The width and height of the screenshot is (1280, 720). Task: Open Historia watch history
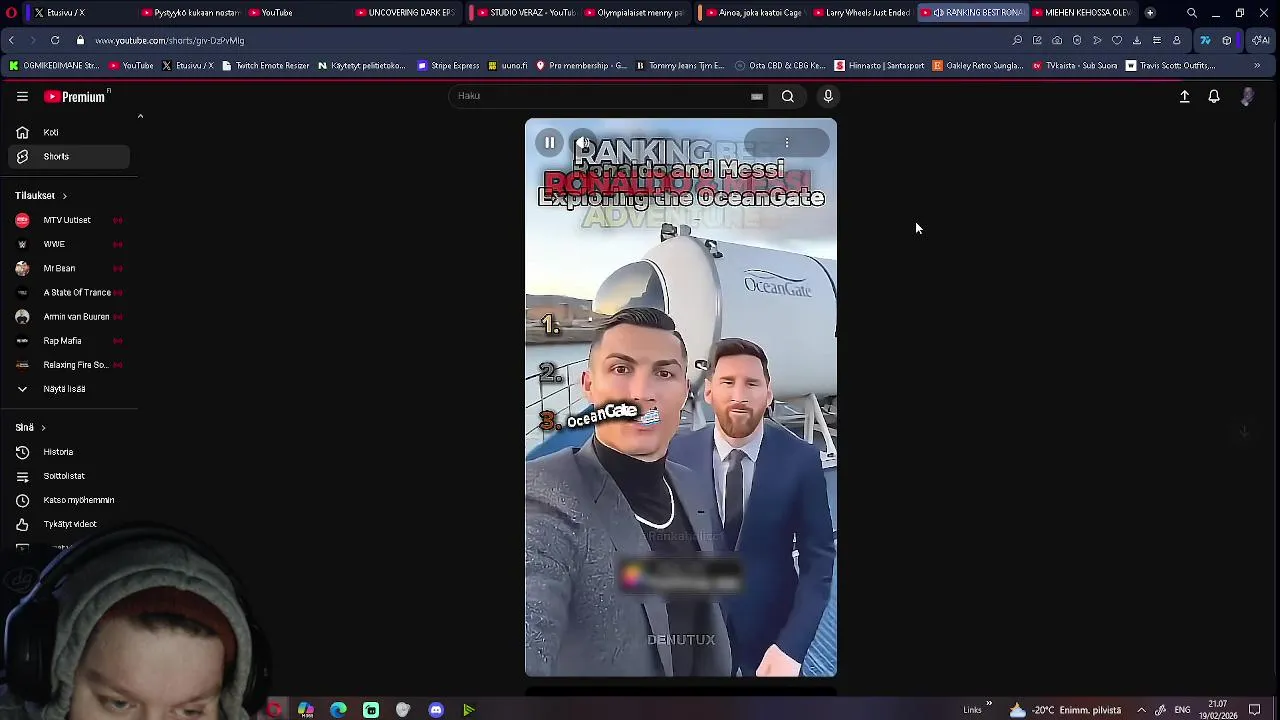click(x=69, y=452)
